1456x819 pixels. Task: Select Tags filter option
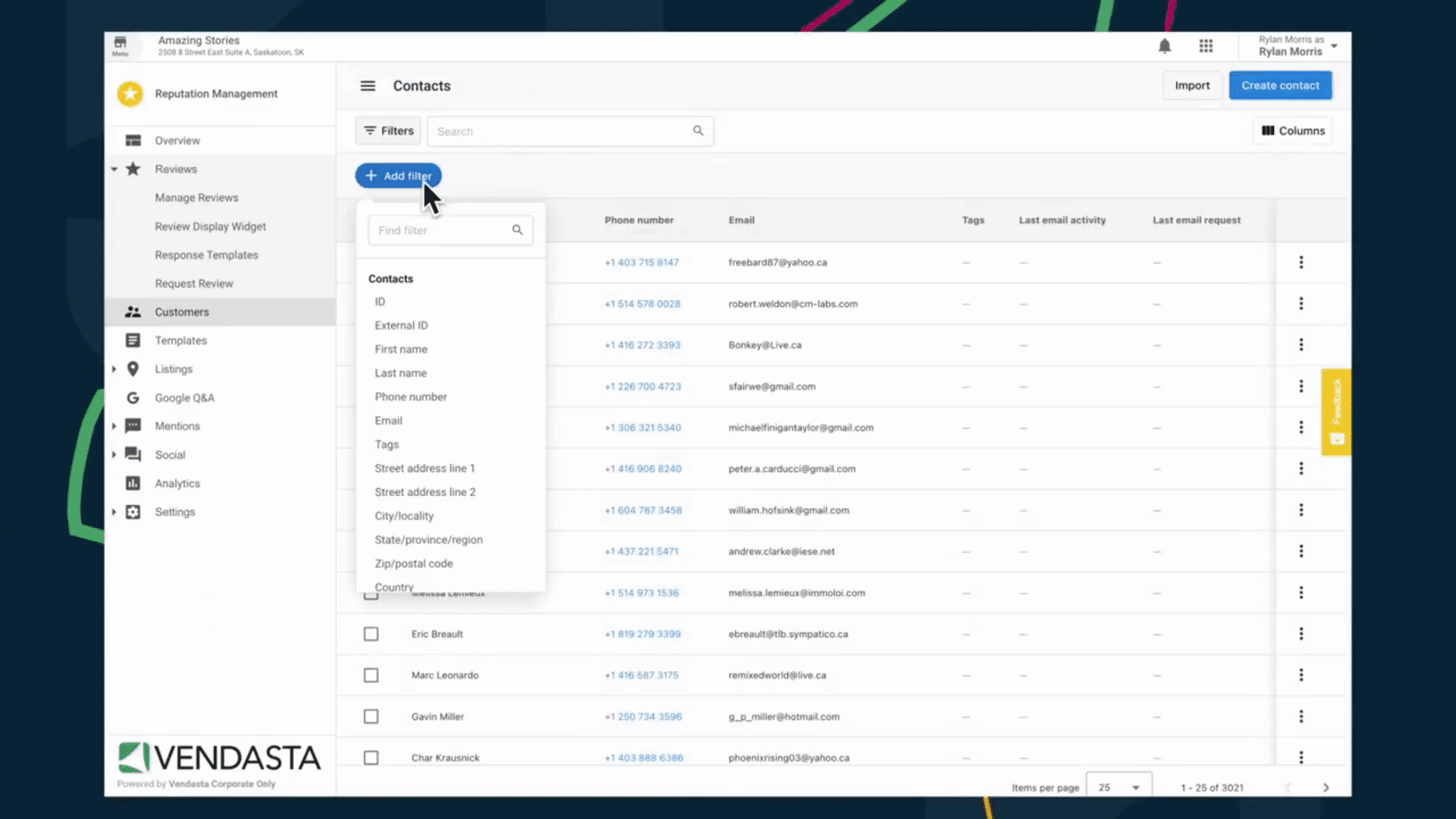pyautogui.click(x=386, y=443)
